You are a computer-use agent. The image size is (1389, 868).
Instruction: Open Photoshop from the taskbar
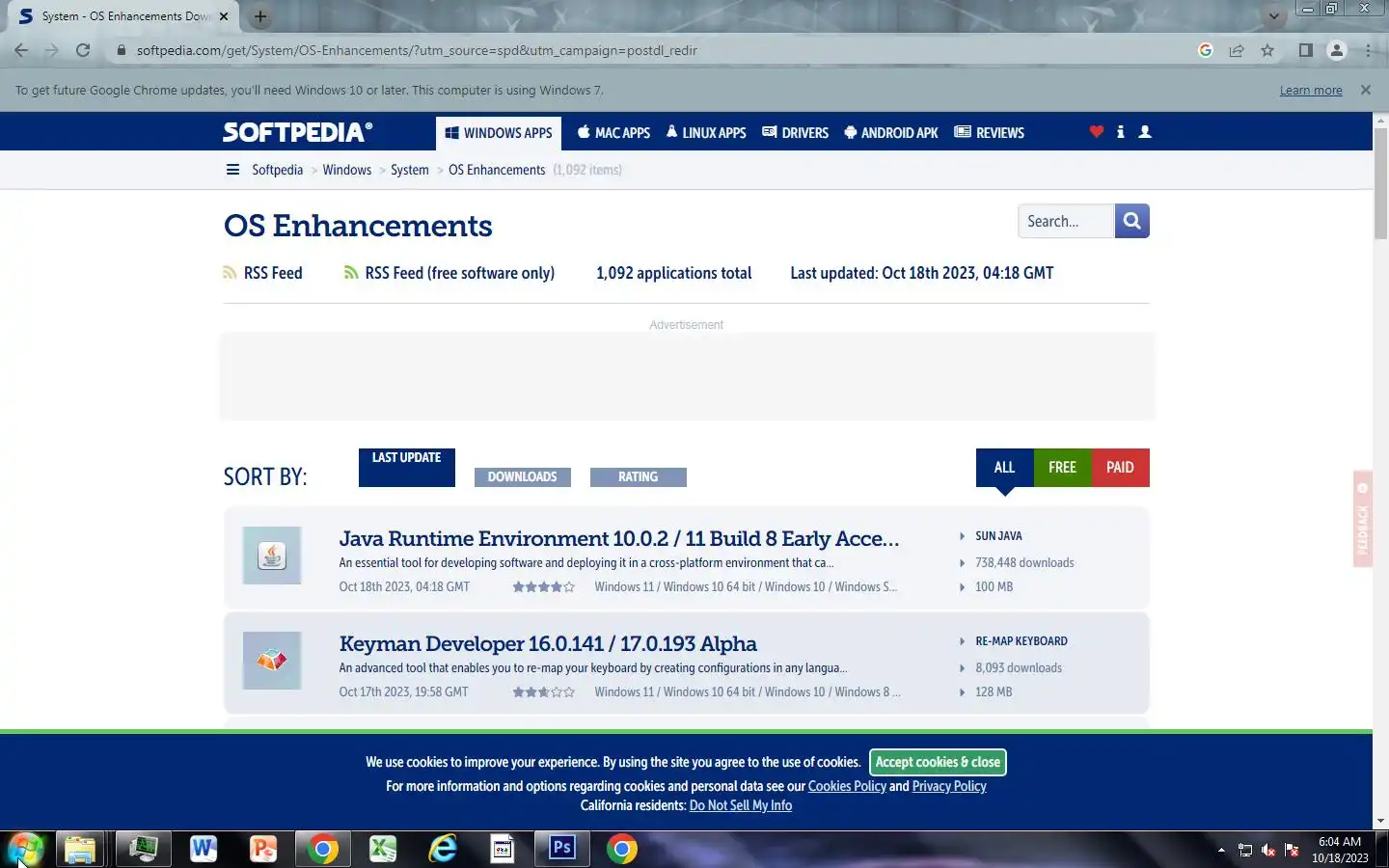[562, 849]
